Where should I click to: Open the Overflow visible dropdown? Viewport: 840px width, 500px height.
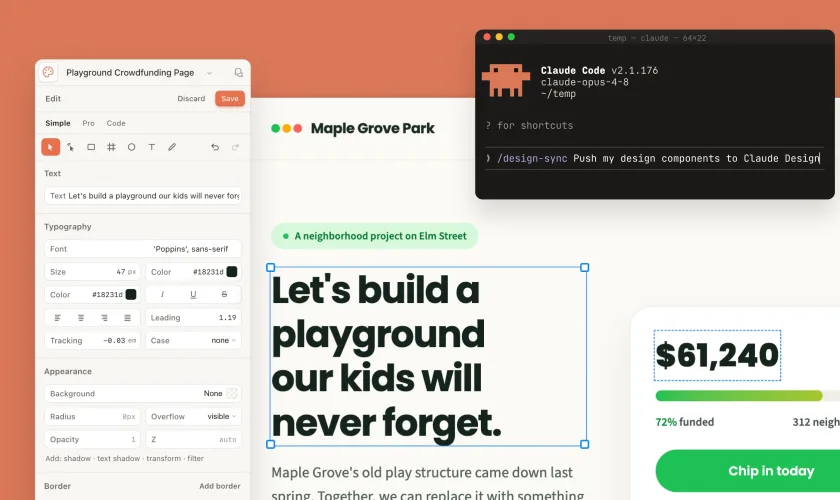(193, 416)
